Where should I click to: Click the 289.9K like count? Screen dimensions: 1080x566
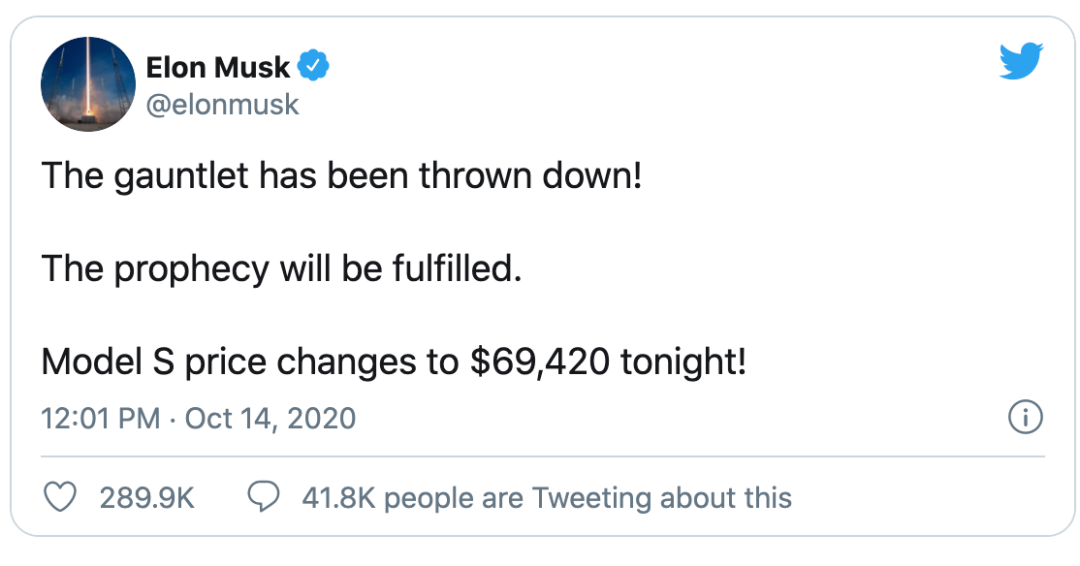click(x=147, y=498)
